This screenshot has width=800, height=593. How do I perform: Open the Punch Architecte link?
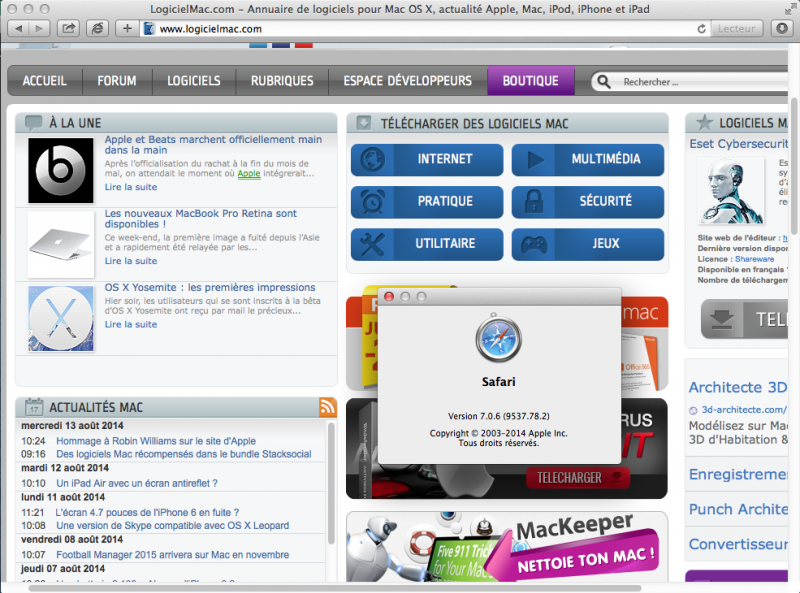point(738,509)
